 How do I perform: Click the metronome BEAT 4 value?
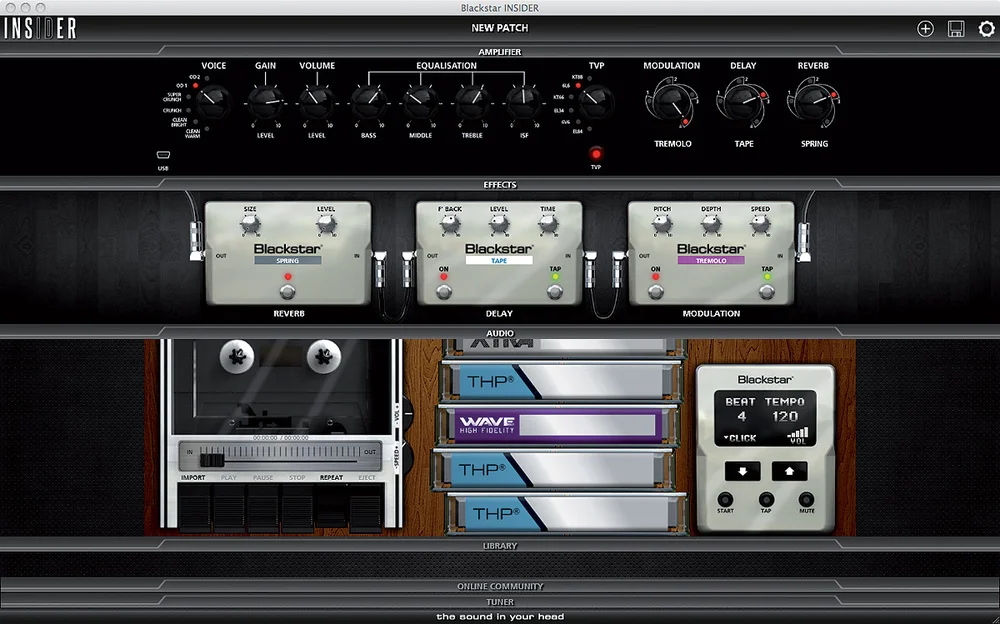pyautogui.click(x=741, y=417)
